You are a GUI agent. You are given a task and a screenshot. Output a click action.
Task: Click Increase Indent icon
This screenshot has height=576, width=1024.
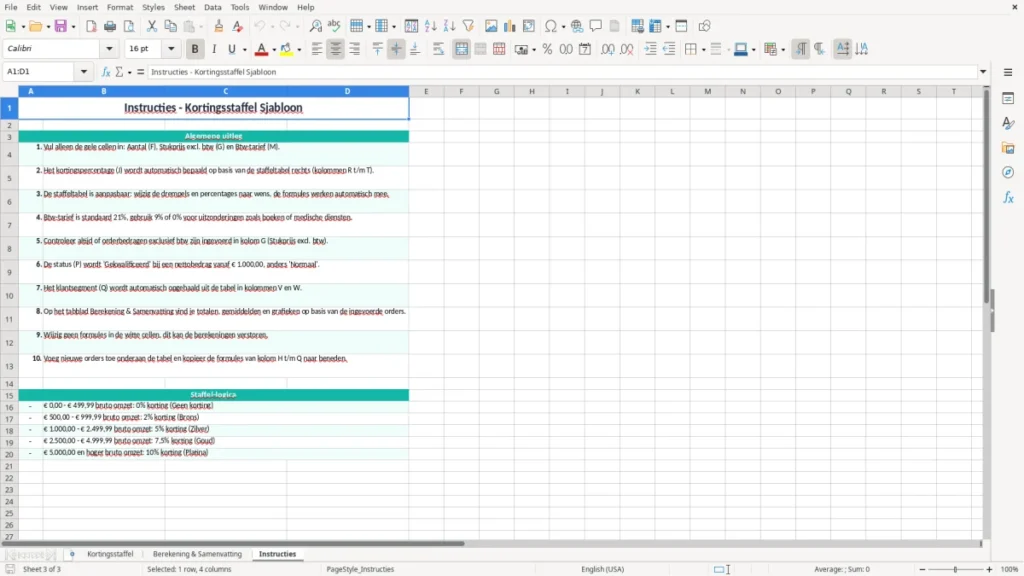(650, 49)
